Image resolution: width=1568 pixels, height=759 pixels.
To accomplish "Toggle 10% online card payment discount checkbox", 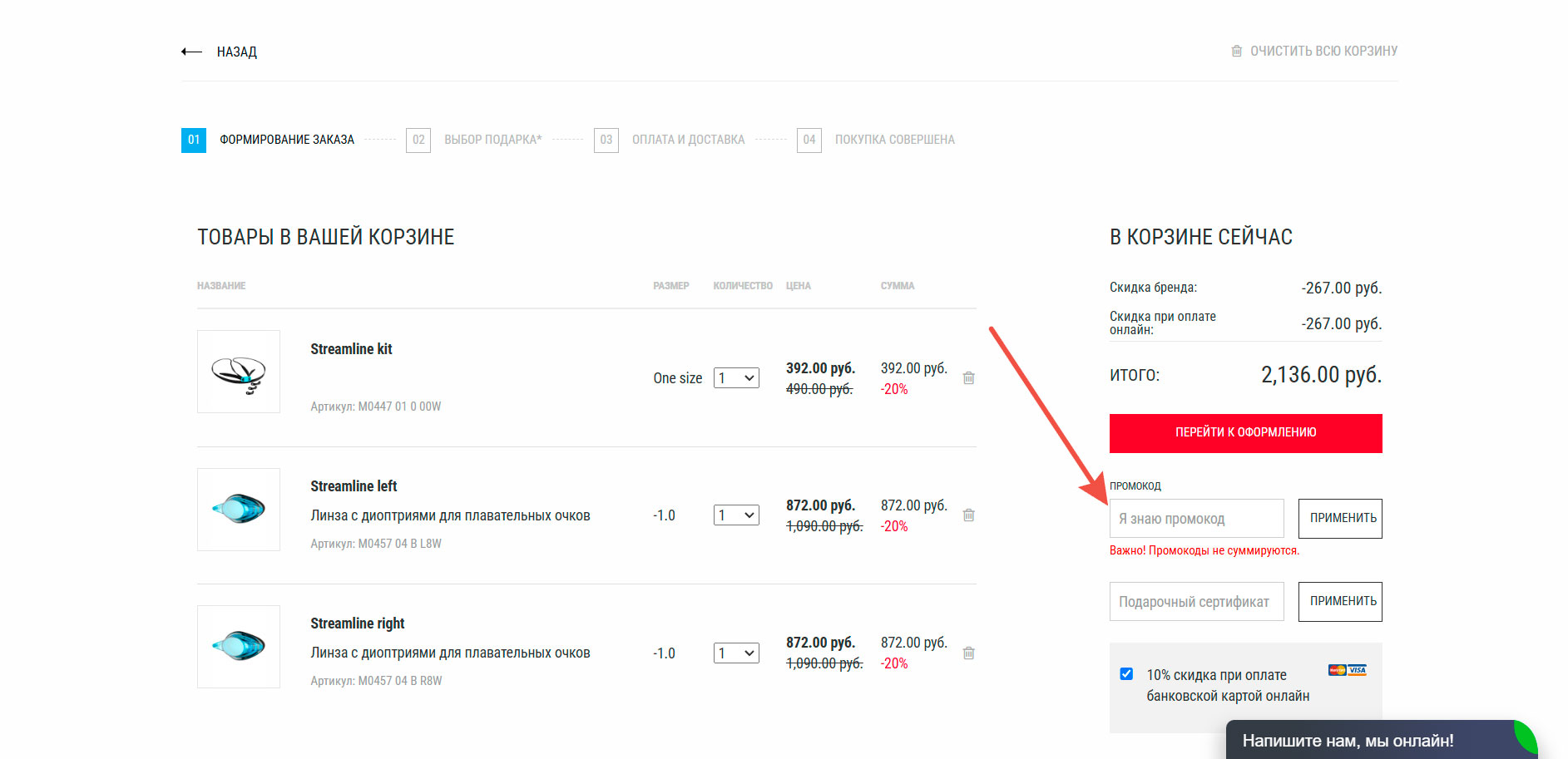I will [1126, 673].
